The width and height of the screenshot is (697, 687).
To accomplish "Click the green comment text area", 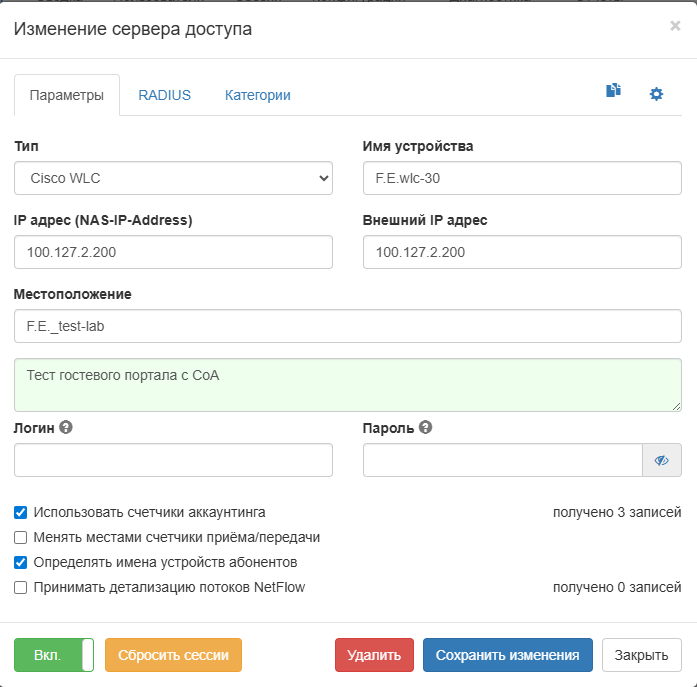I will [x=348, y=385].
